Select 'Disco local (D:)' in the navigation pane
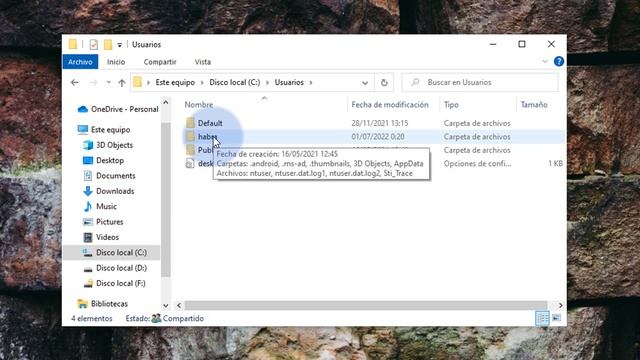640x360 pixels. pos(121,268)
